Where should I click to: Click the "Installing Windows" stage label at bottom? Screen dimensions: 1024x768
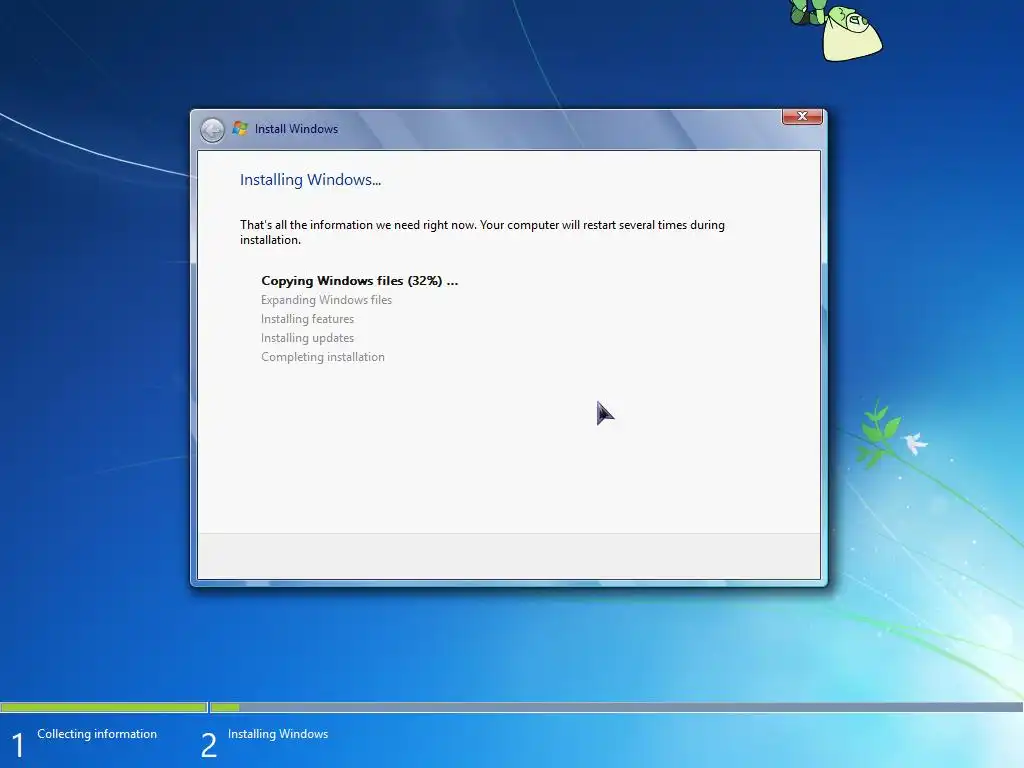pyautogui.click(x=278, y=734)
